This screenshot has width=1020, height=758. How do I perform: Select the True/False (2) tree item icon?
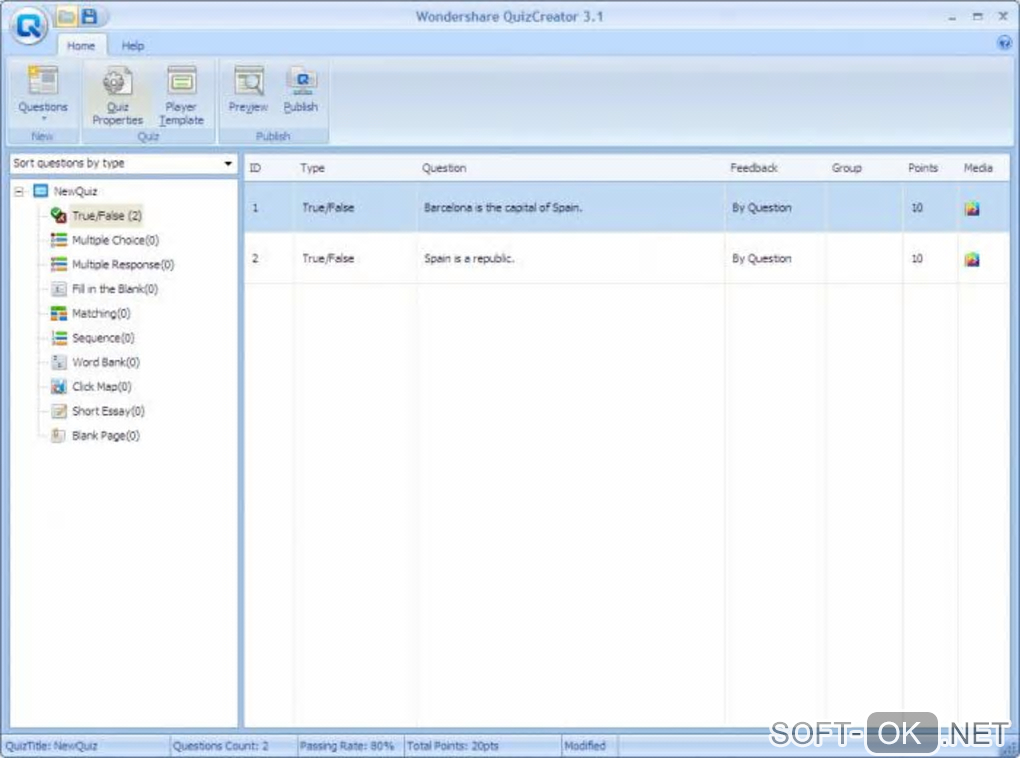[58, 215]
